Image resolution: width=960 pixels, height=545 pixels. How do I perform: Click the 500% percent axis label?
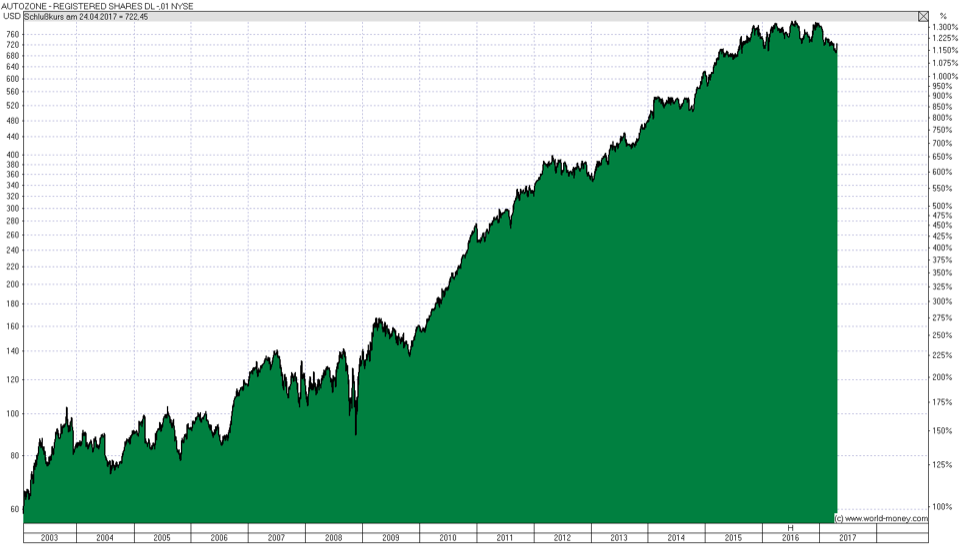click(942, 206)
